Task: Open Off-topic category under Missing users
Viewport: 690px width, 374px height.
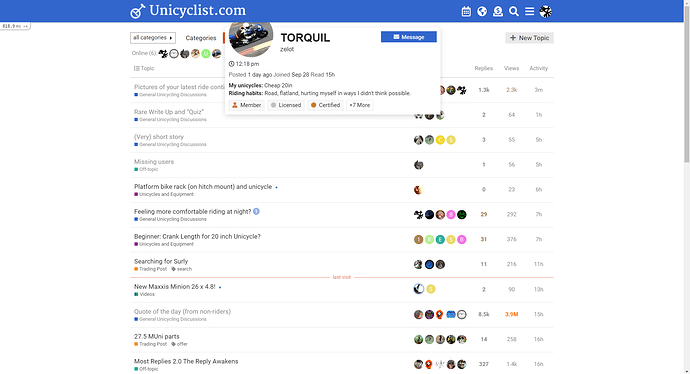Action: (146, 169)
